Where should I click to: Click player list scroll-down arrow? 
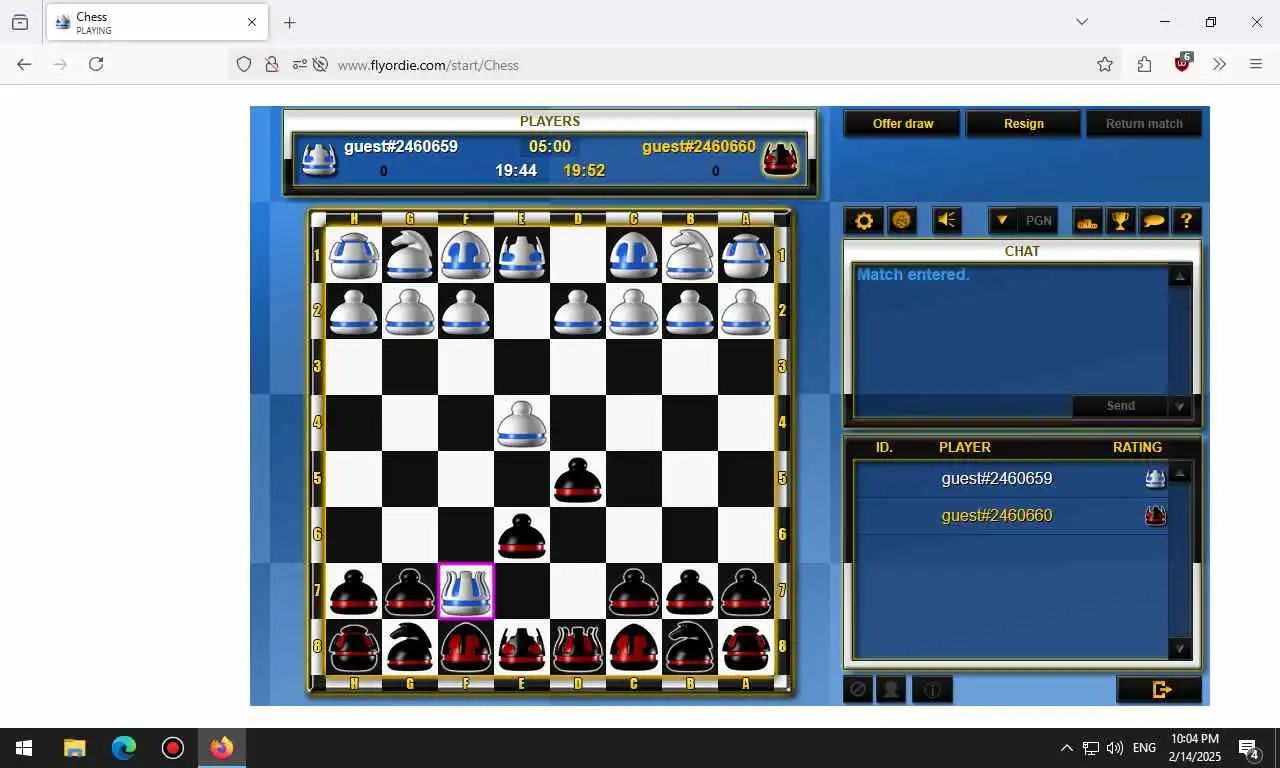[1180, 649]
